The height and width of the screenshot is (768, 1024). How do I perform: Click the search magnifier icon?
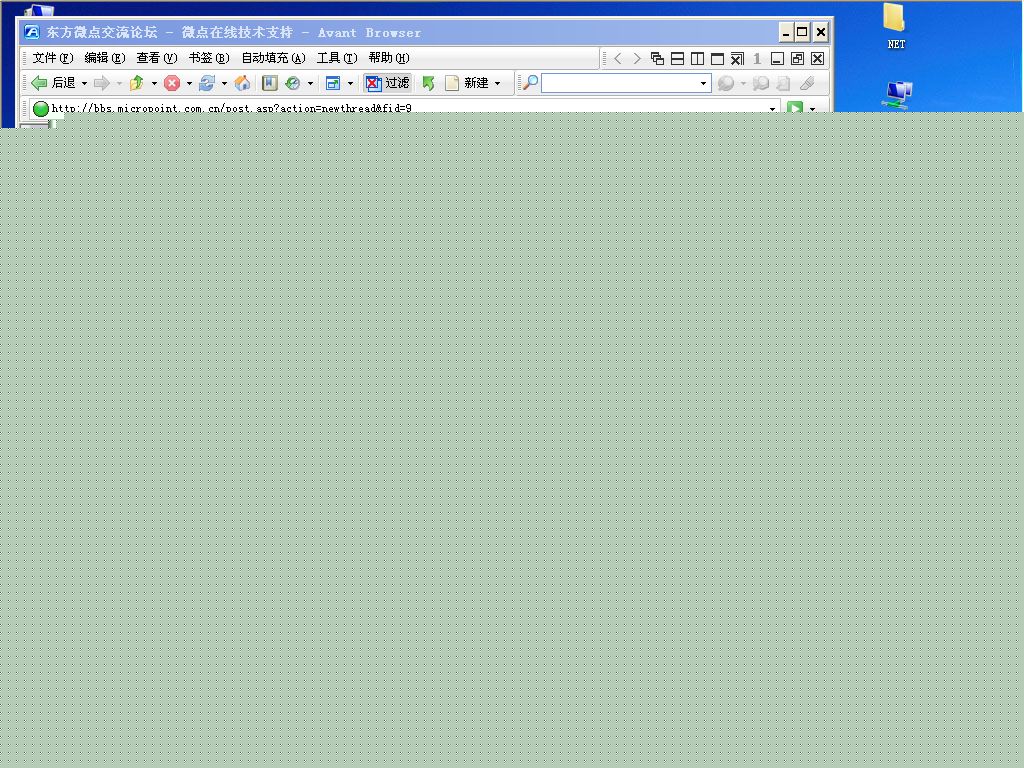[530, 83]
